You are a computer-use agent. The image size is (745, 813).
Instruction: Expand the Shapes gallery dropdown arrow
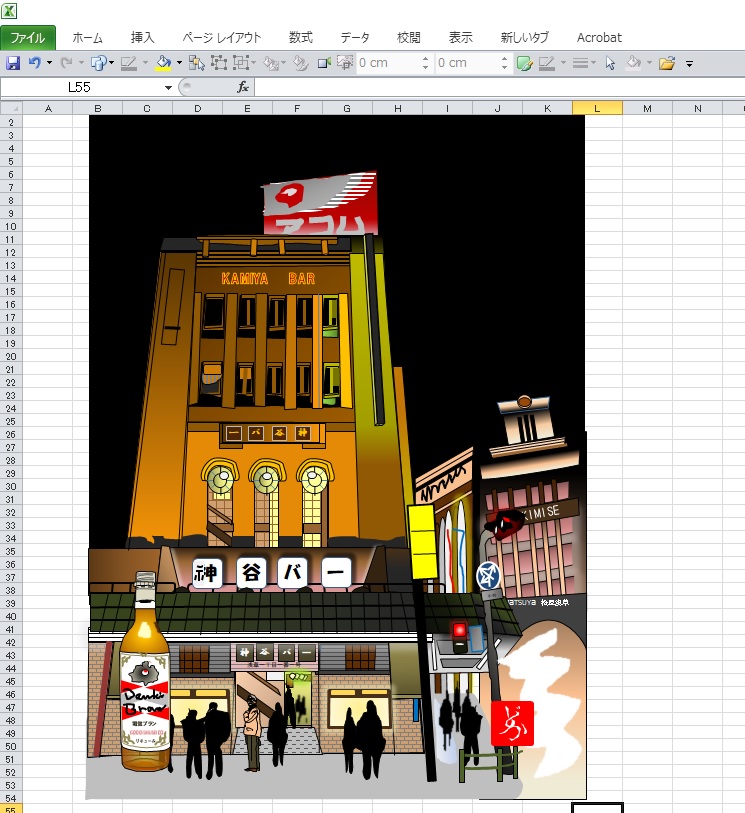(x=111, y=63)
